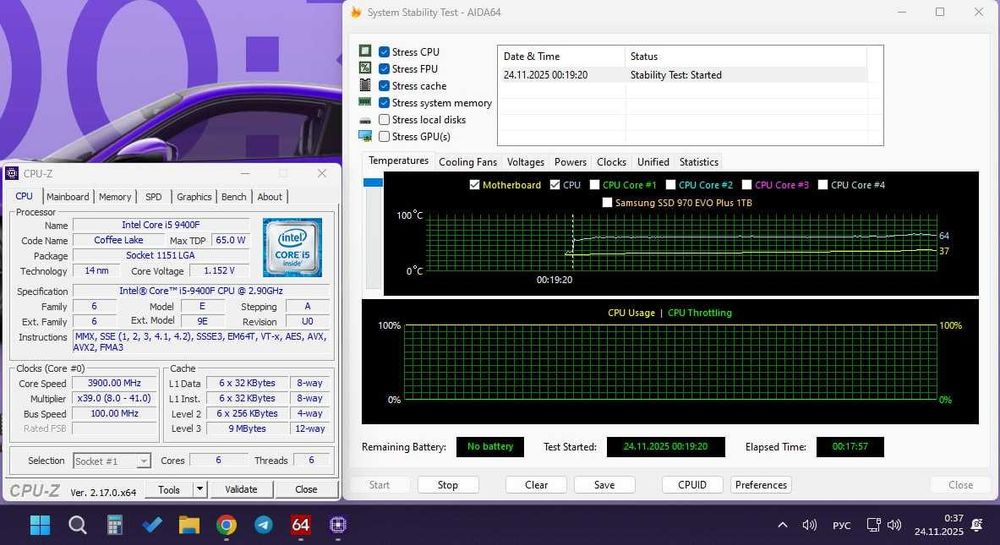Click the CPU-Z Tools button

point(168,490)
